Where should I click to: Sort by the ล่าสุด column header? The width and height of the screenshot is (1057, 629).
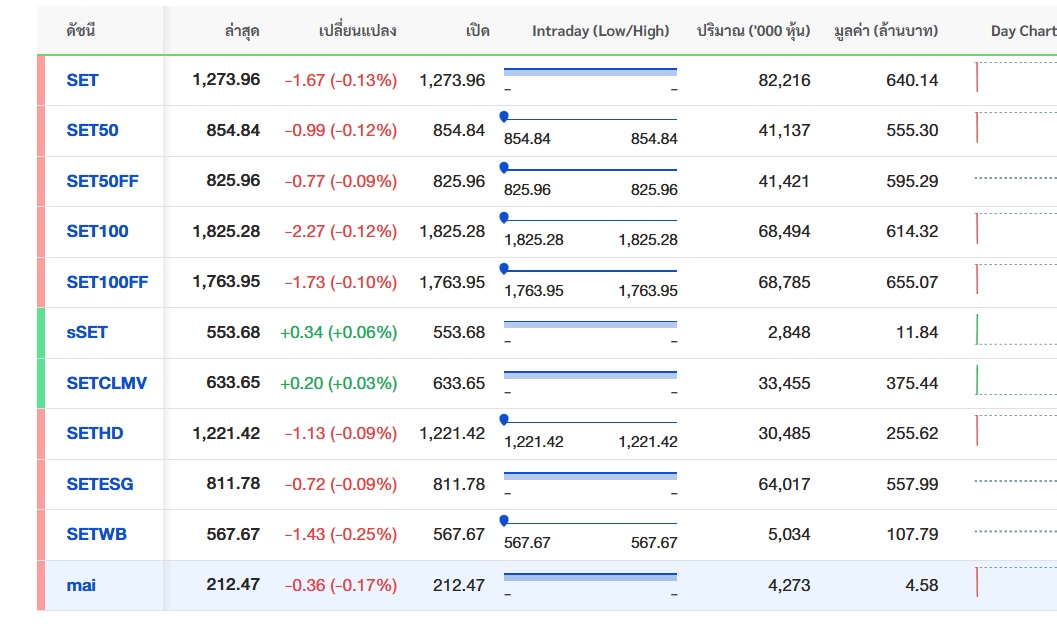(242, 31)
